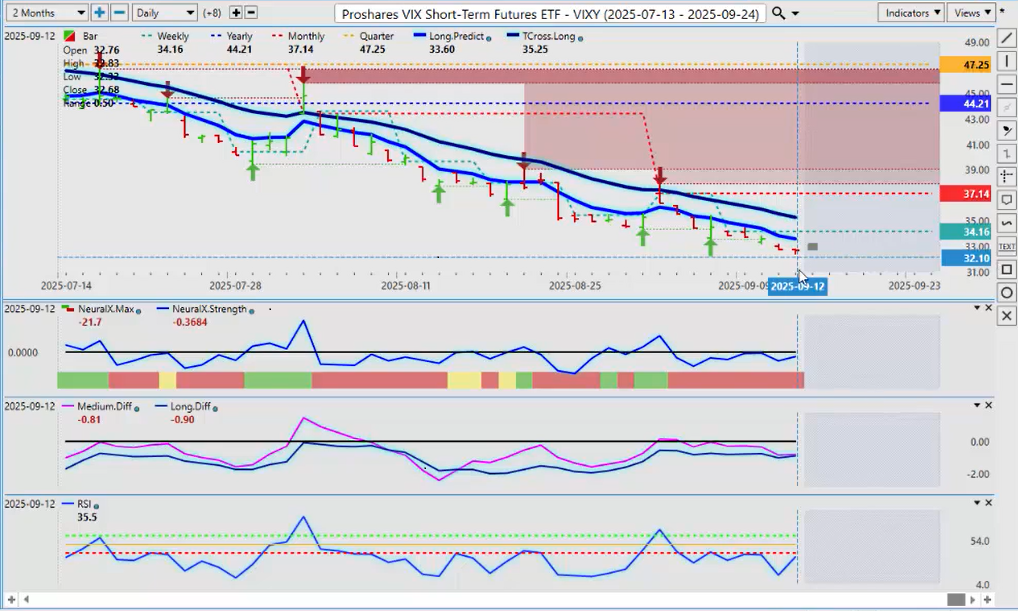
Task: Open the Daily interval dropdown
Action: (x=164, y=12)
